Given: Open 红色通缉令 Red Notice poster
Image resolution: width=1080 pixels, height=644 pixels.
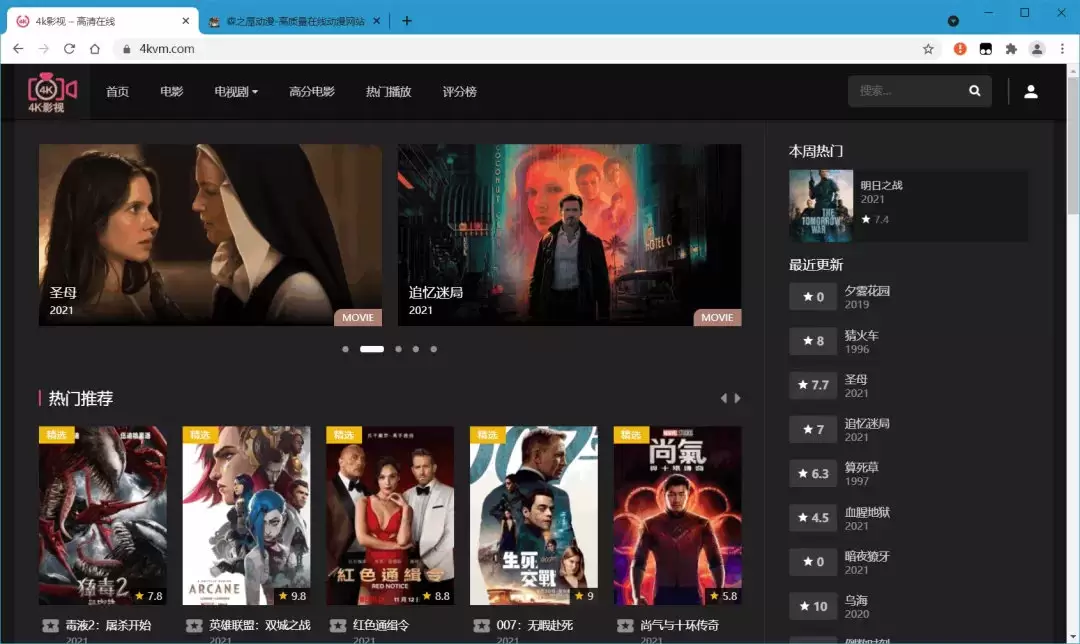Looking at the screenshot, I should [x=390, y=515].
